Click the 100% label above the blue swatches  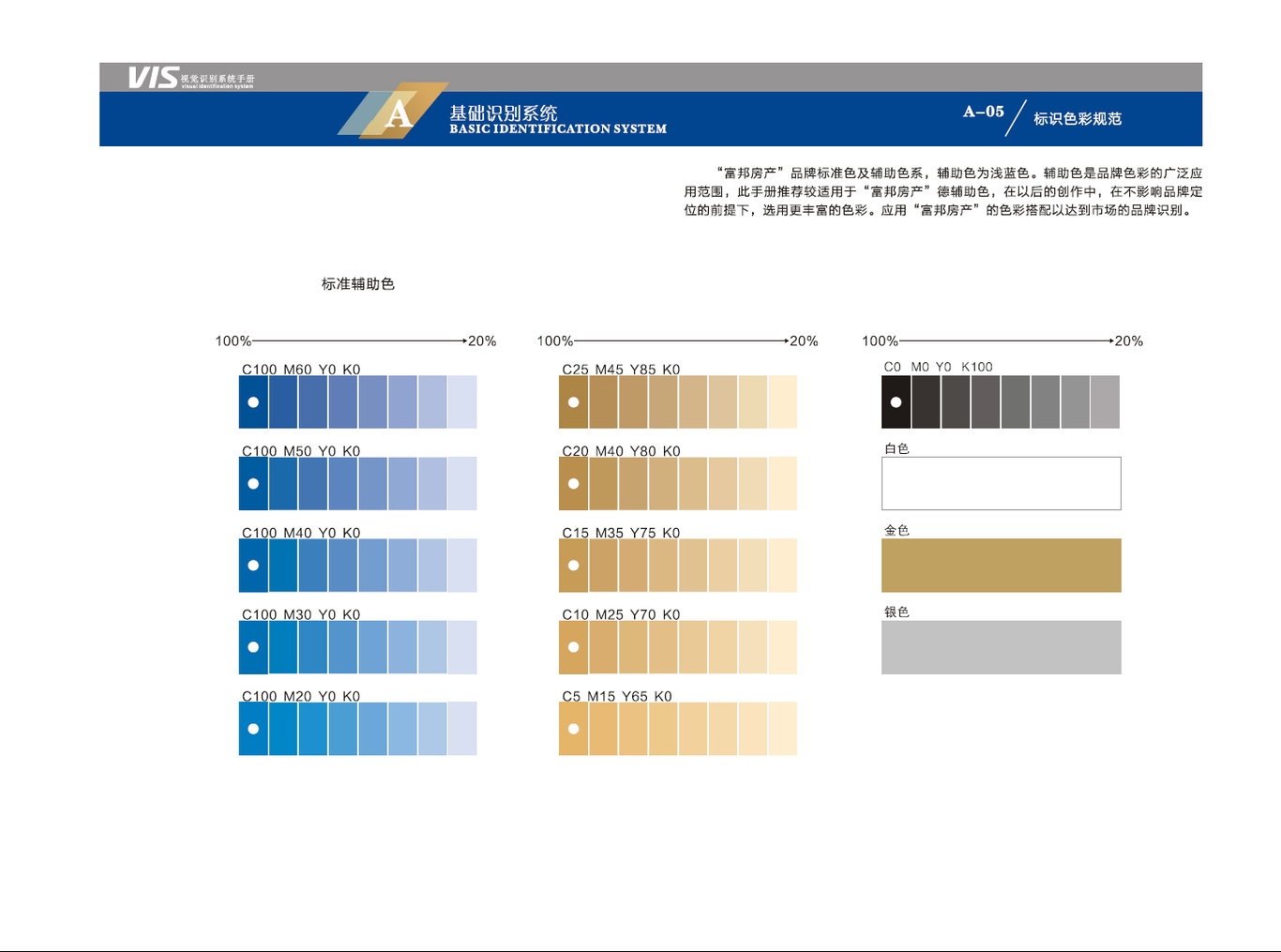pyautogui.click(x=234, y=340)
